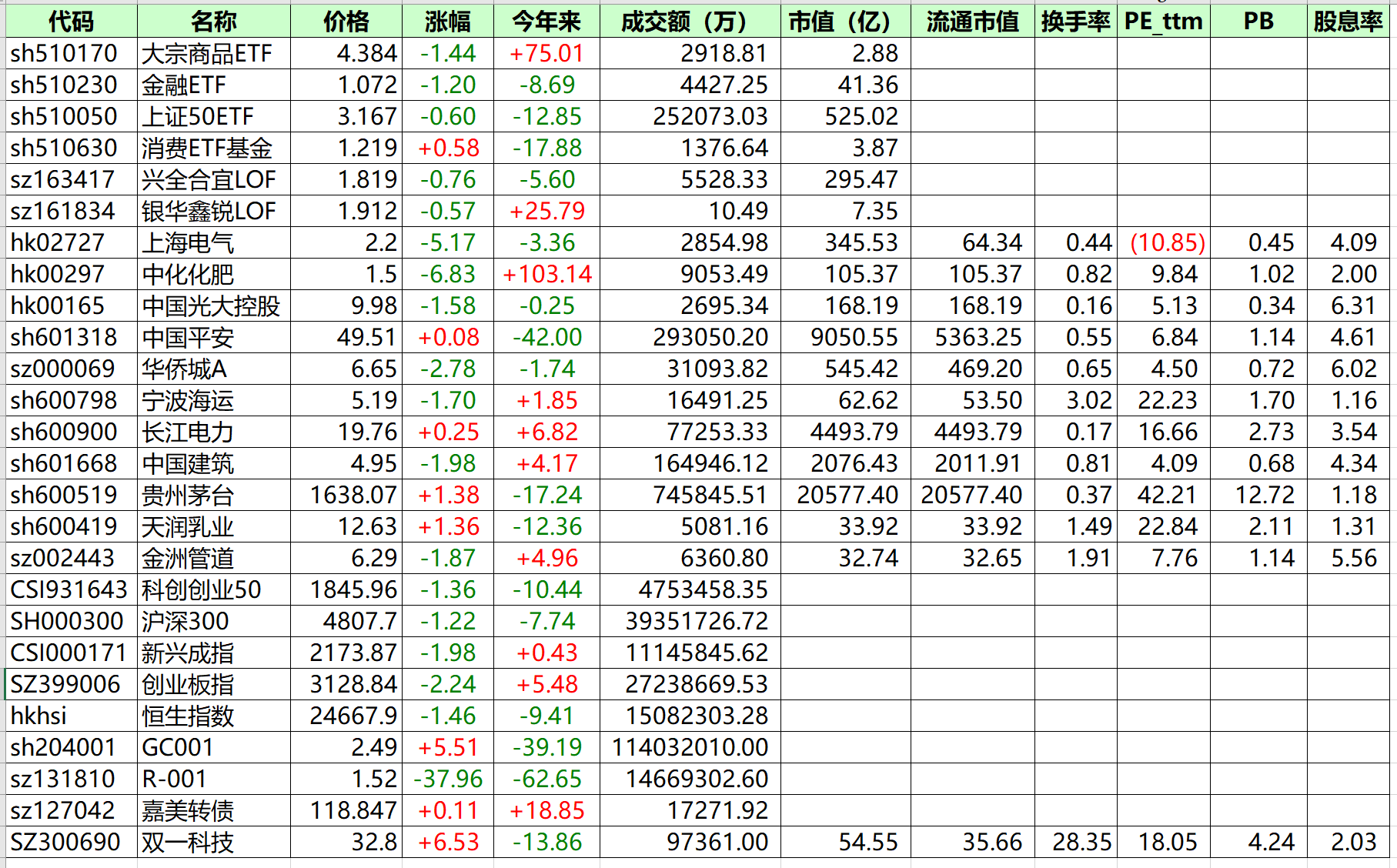Select the code cell sh600419
Image resolution: width=1397 pixels, height=868 pixels.
[x=72, y=526]
